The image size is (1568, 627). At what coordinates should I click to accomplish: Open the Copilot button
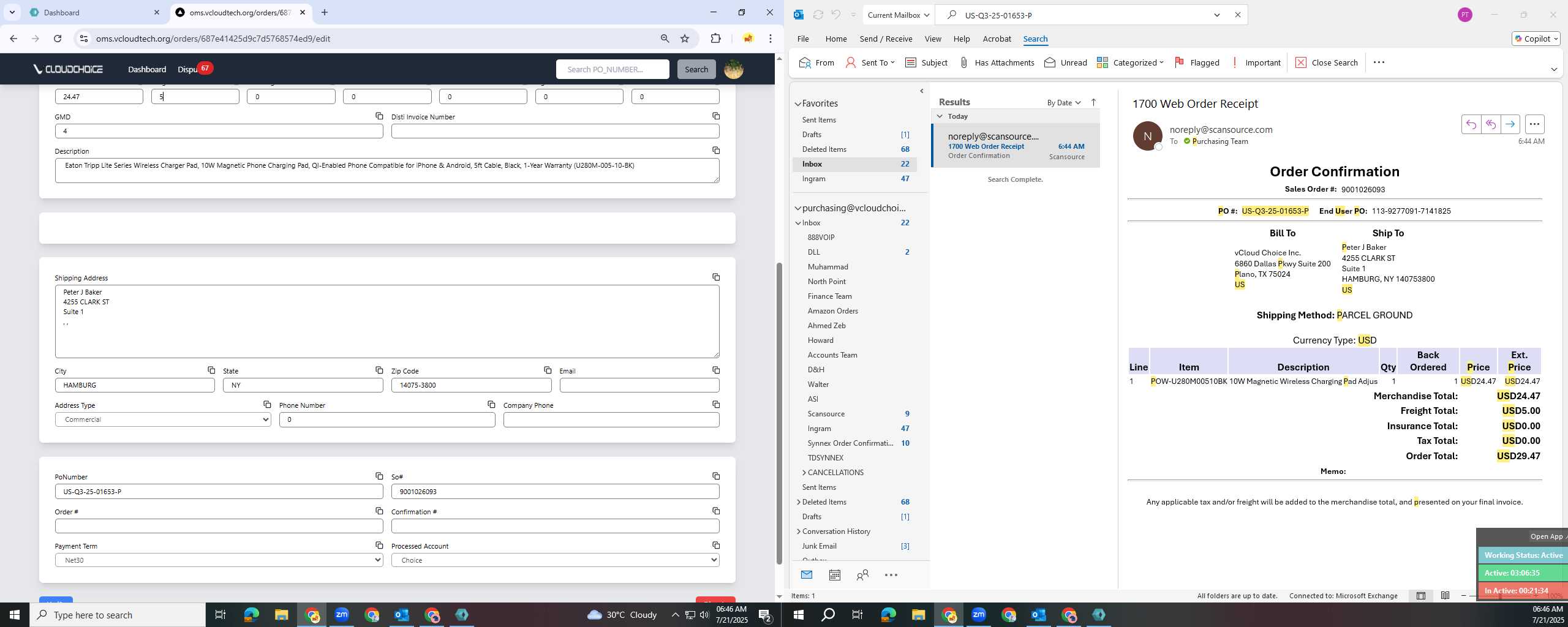pos(1536,39)
